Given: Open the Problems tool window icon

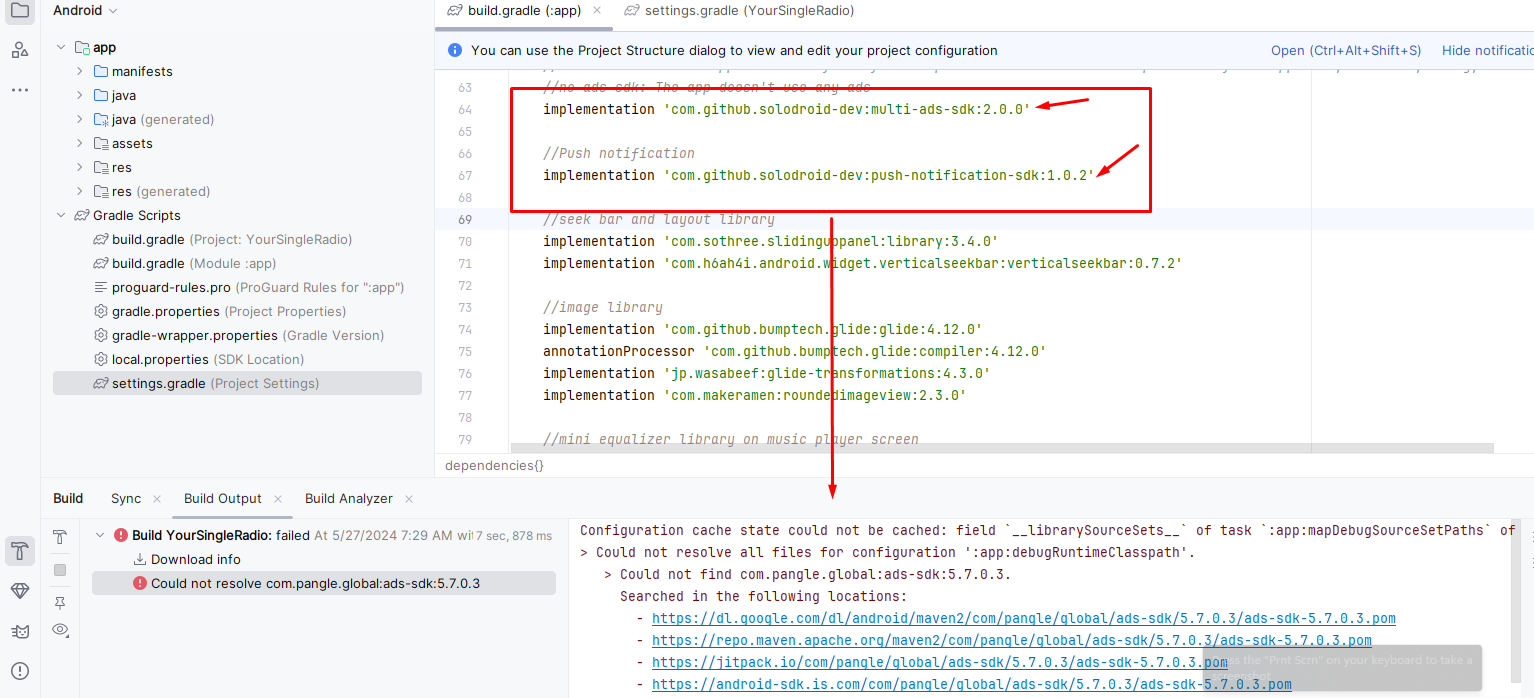Looking at the screenshot, I should (20, 671).
